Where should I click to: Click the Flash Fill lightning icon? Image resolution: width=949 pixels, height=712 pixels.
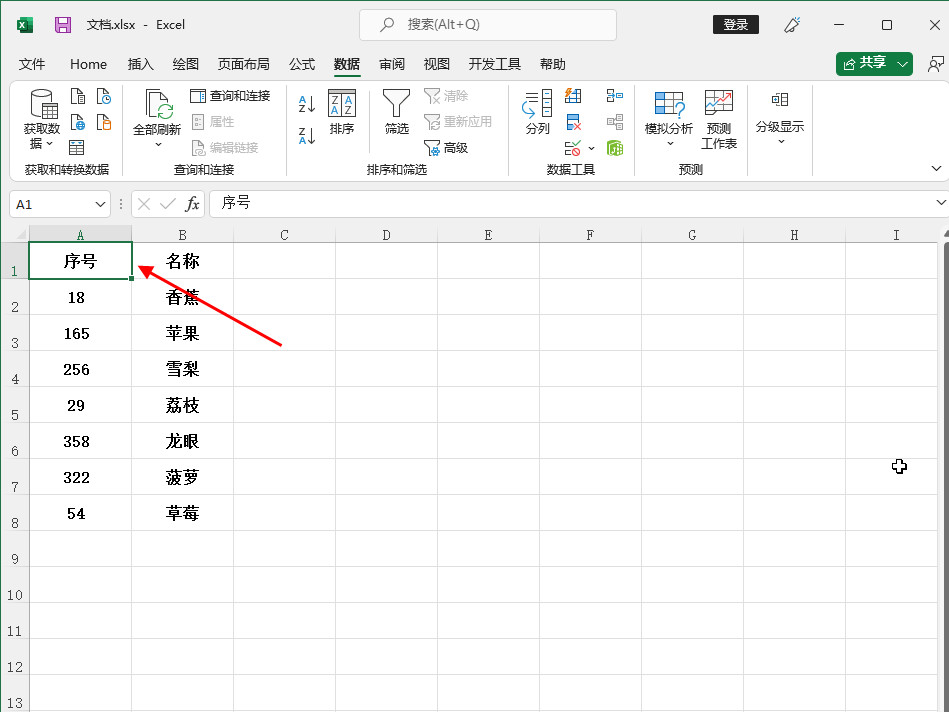(x=573, y=96)
